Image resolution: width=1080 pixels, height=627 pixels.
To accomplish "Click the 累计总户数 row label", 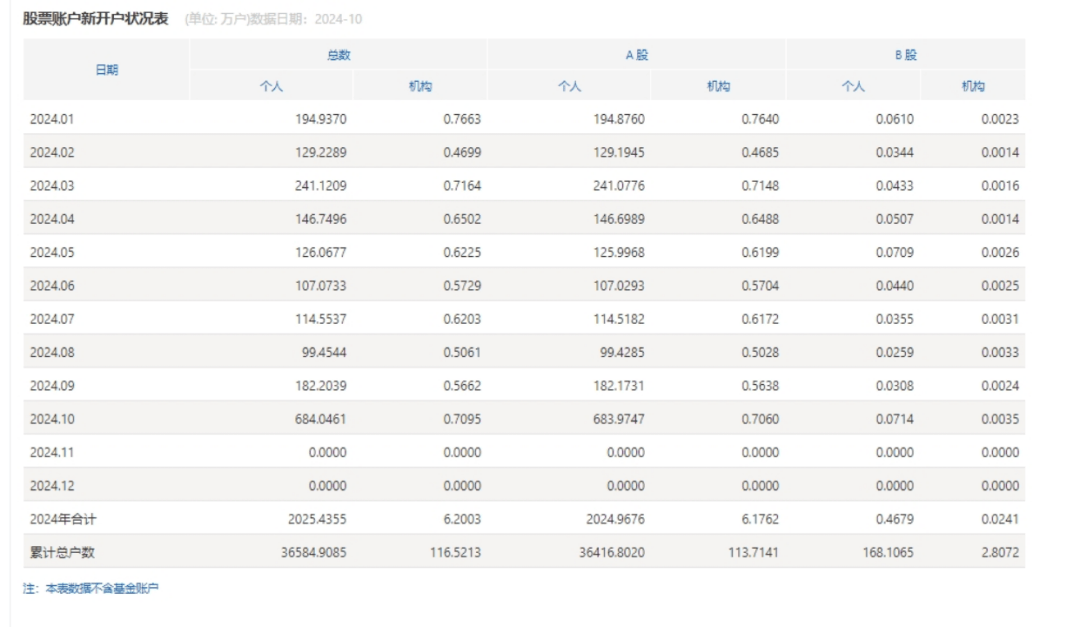I will coord(62,553).
